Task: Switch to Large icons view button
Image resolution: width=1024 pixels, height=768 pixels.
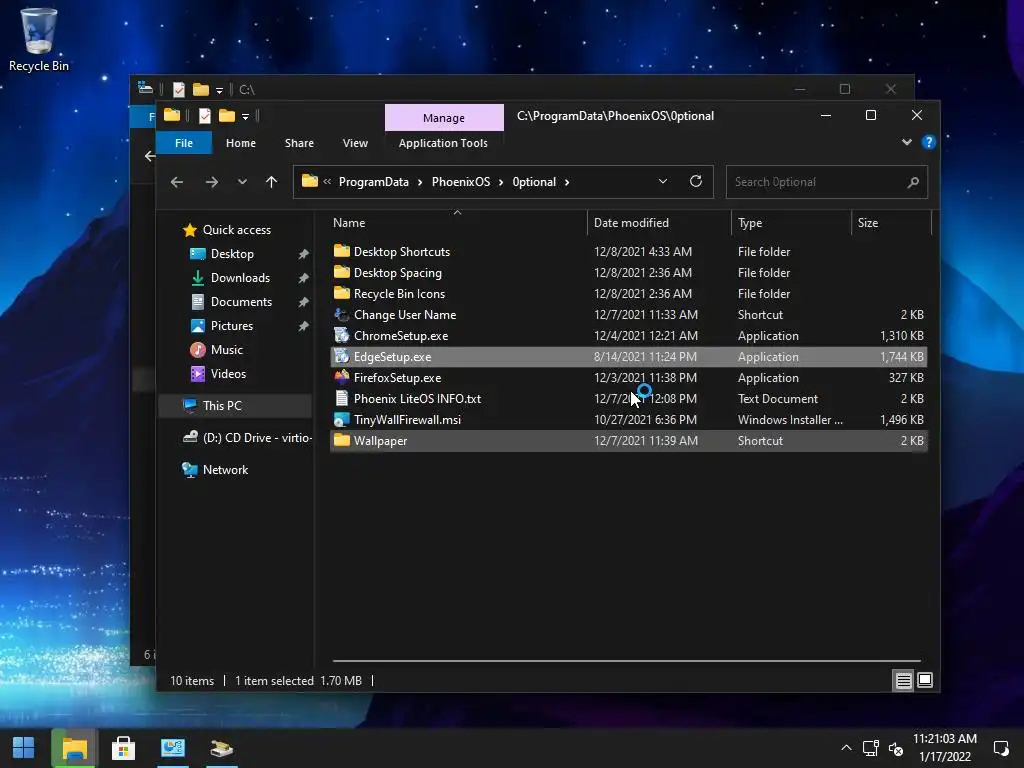Action: 925,680
